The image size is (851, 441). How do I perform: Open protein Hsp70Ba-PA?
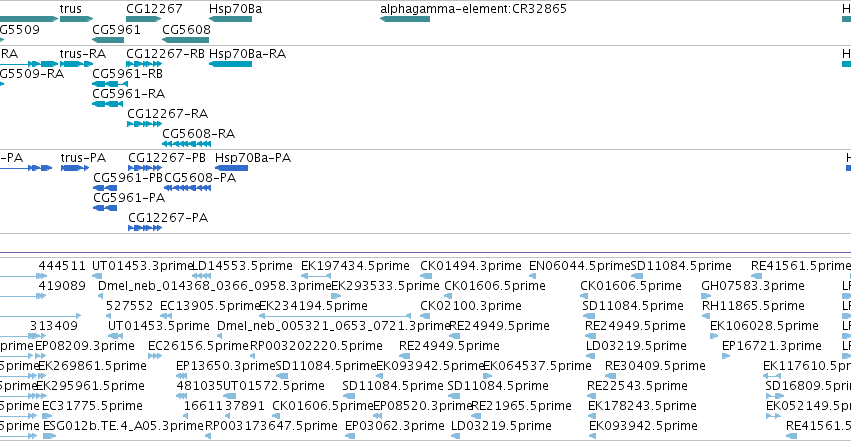253,158
